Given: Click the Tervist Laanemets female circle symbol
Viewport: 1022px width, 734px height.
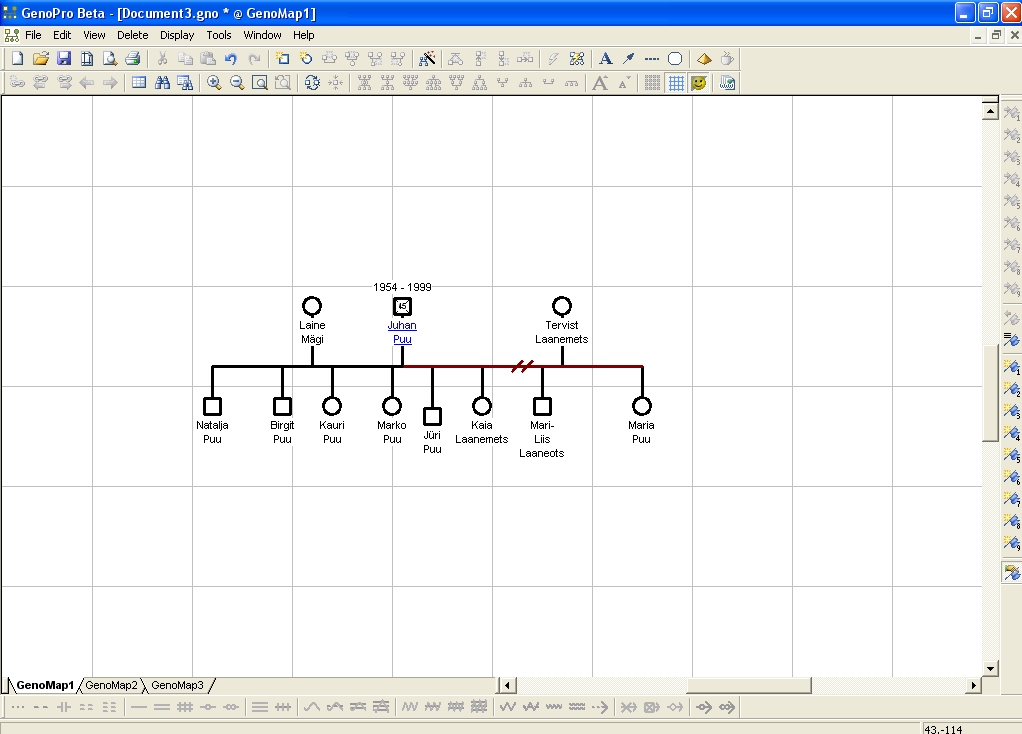Looking at the screenshot, I should pos(562,306).
